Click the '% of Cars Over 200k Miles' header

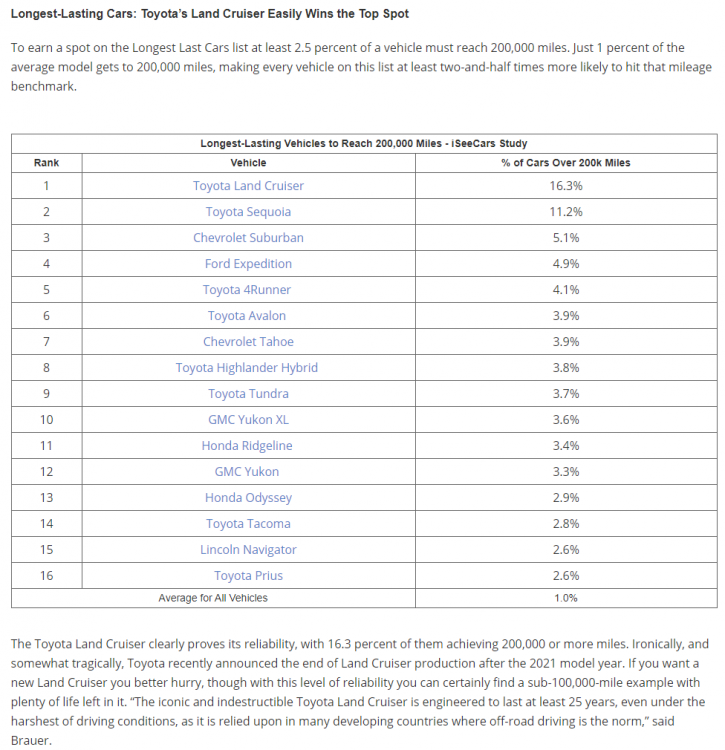[x=565, y=162]
